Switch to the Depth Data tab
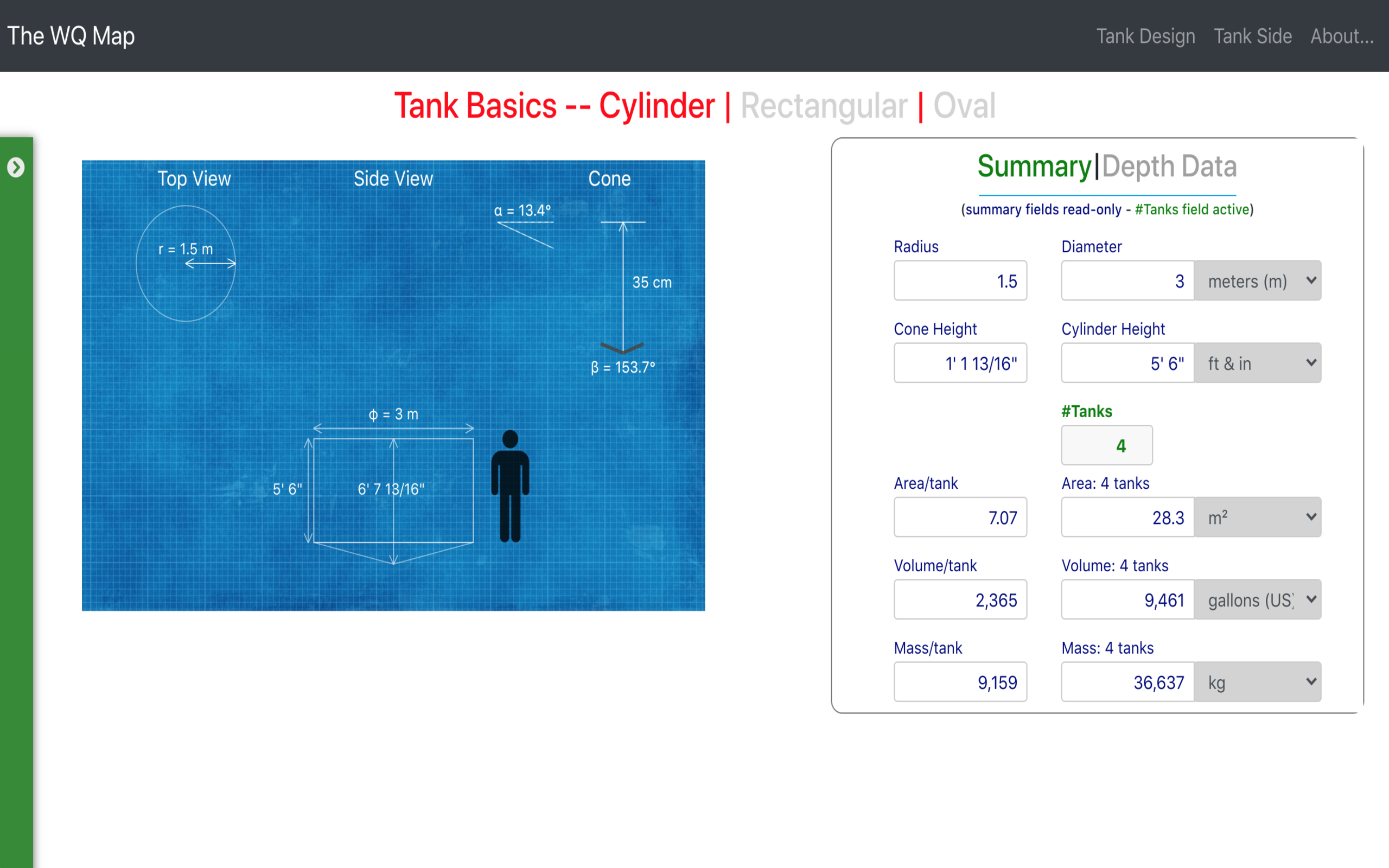The image size is (1389, 868). pos(1169,167)
